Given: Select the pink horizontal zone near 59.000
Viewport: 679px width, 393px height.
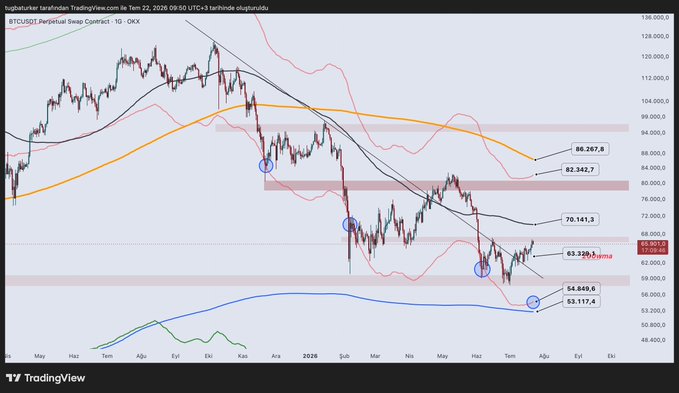Looking at the screenshot, I should (317, 280).
